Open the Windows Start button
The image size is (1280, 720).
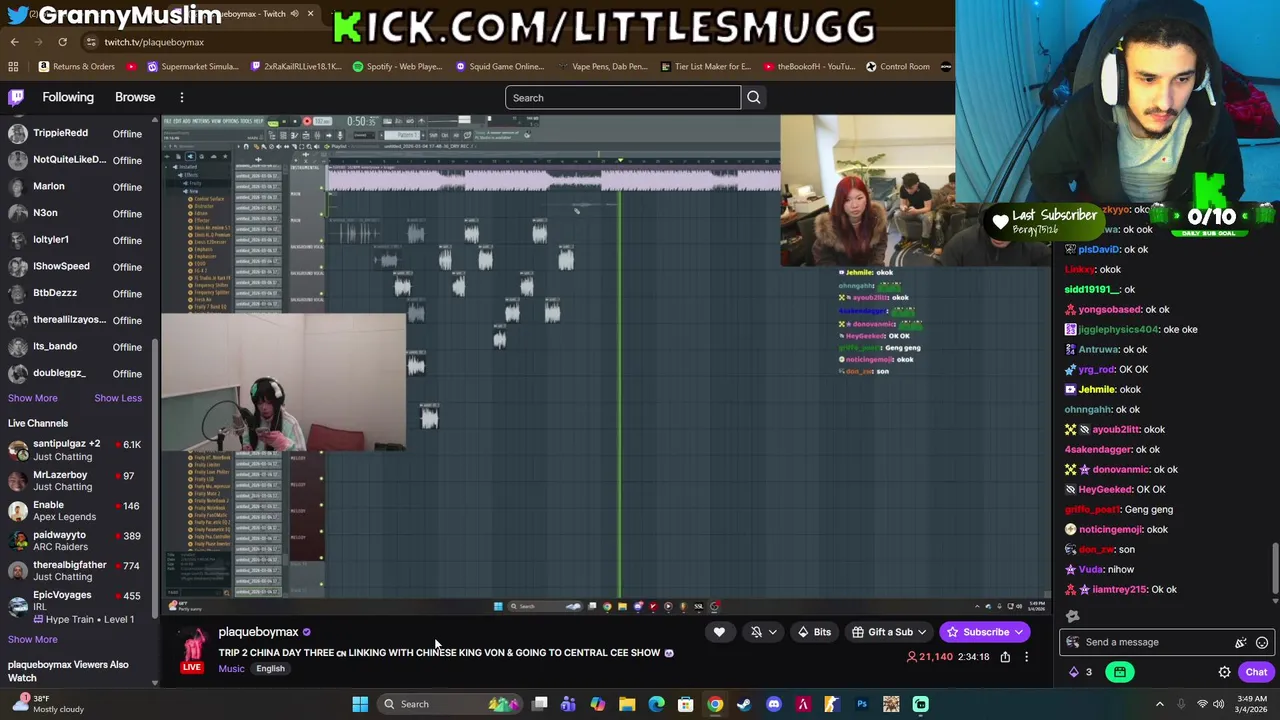pos(360,704)
